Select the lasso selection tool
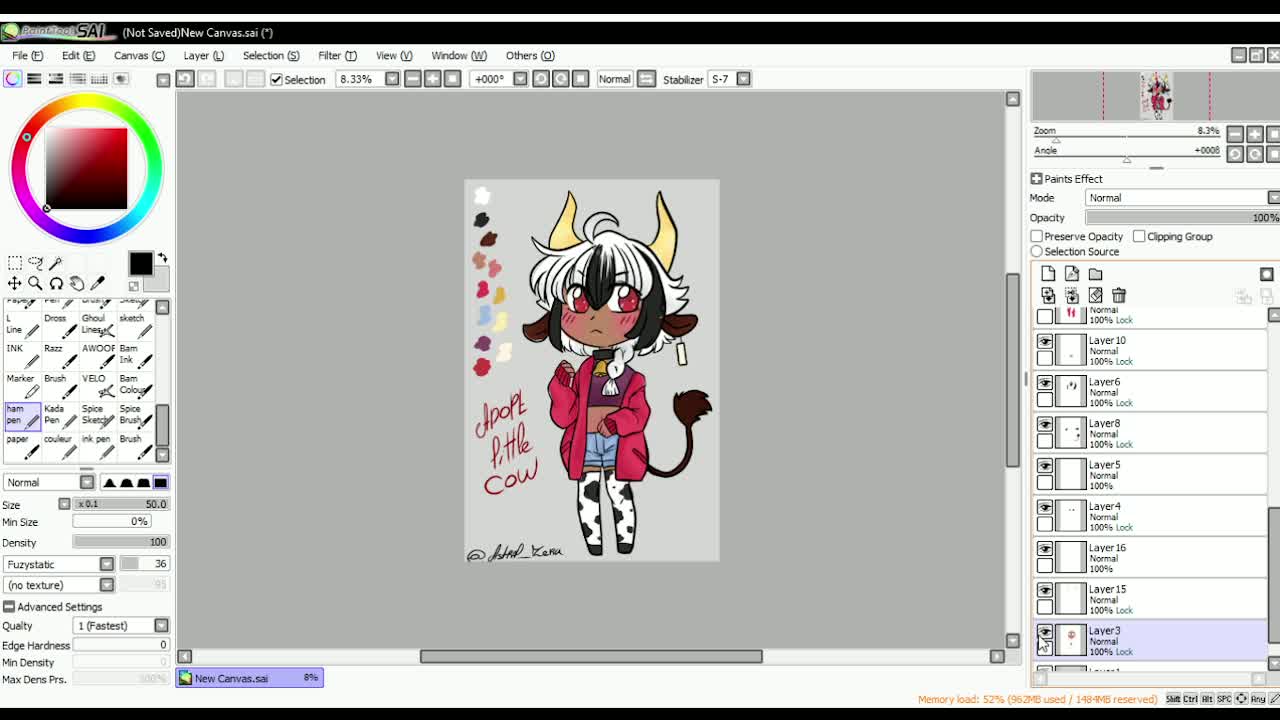This screenshot has width=1280, height=720. pos(35,263)
